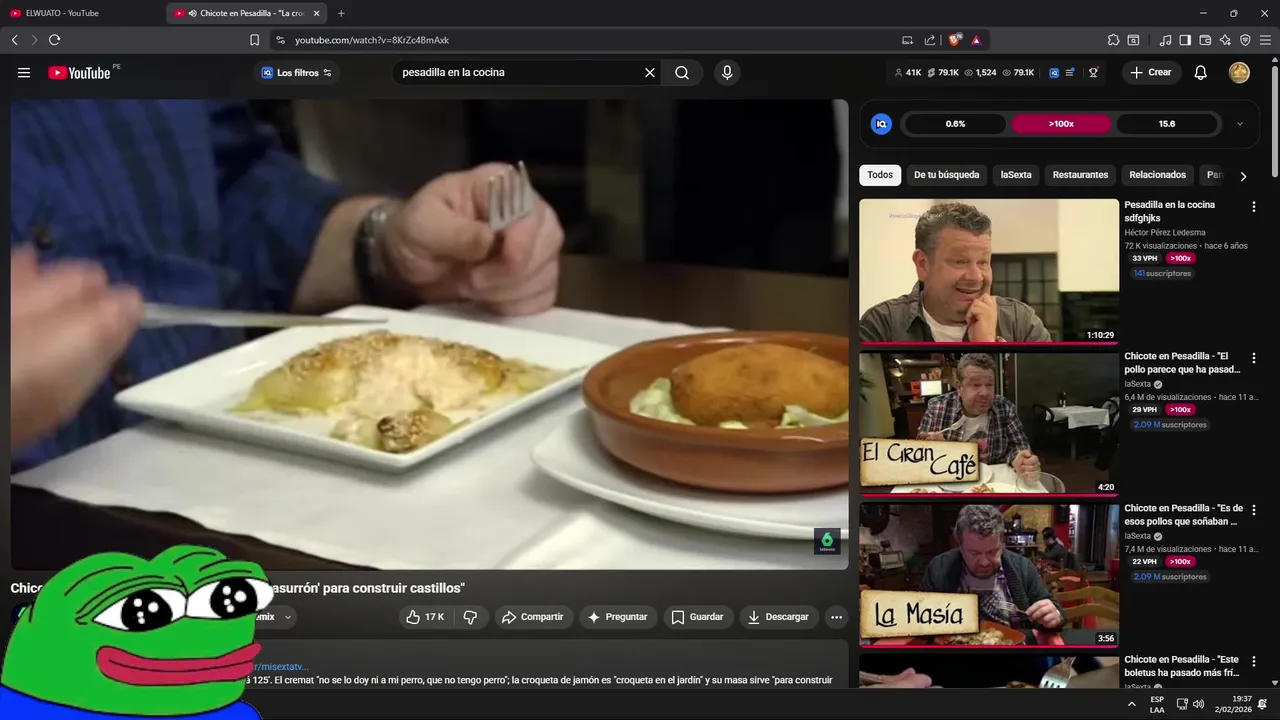
Task: Switch to the ELWUATO - YouTube browser tab
Action: [80, 13]
